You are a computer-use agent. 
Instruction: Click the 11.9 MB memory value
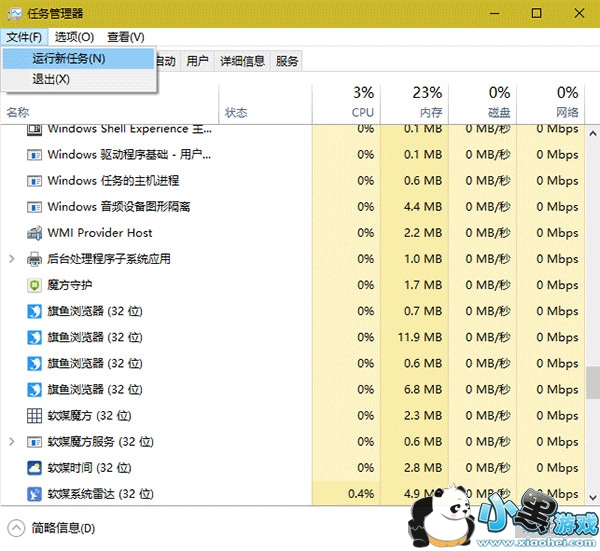(420, 337)
